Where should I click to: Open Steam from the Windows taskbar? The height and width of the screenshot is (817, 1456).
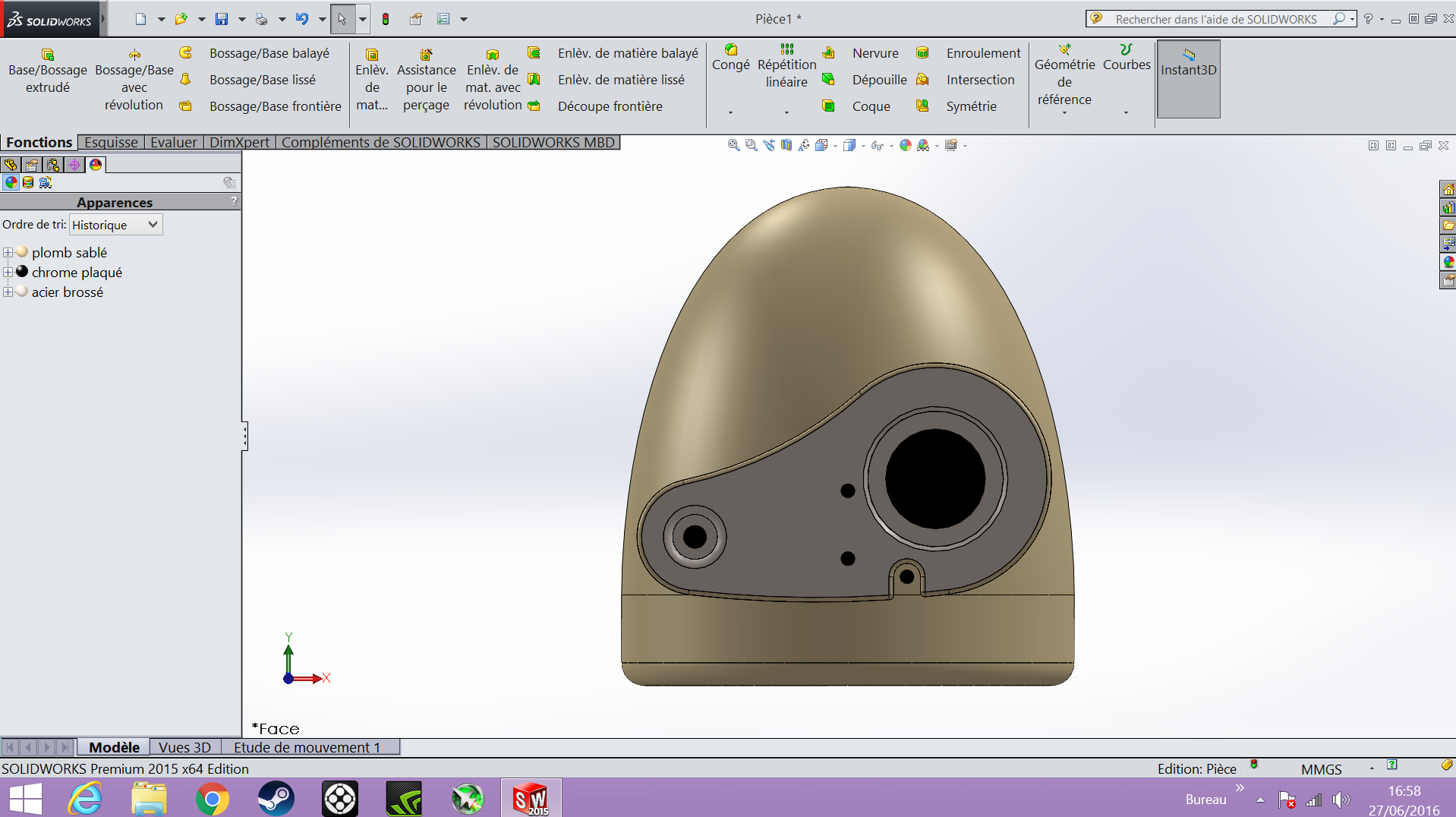[276, 799]
